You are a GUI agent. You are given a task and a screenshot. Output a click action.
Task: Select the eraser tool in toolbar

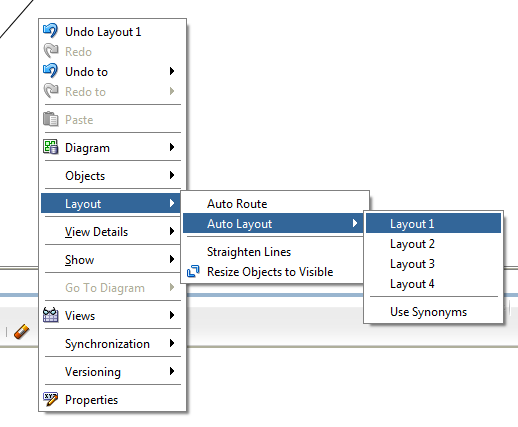[x=22, y=332]
